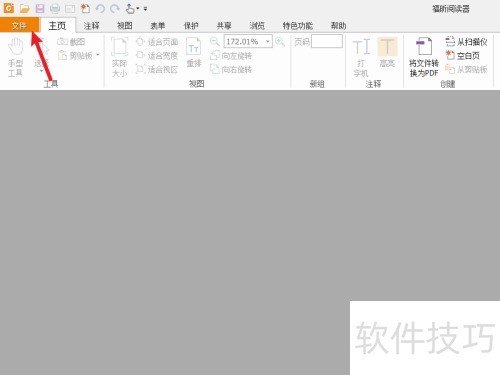
Task: Expand the 剪贴板 dropdown arrow
Action: 98,55
